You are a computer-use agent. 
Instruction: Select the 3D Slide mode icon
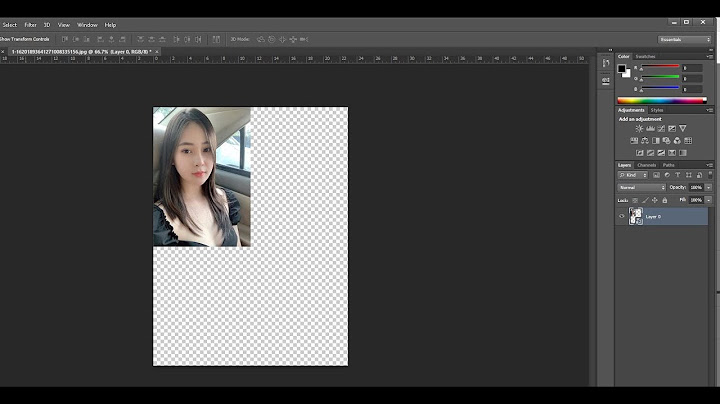[x=293, y=39]
